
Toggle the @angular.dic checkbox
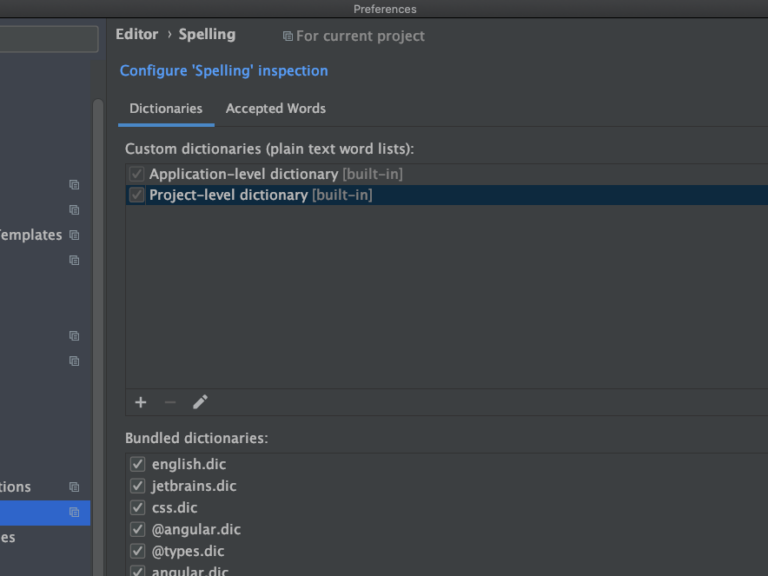pyautogui.click(x=138, y=529)
